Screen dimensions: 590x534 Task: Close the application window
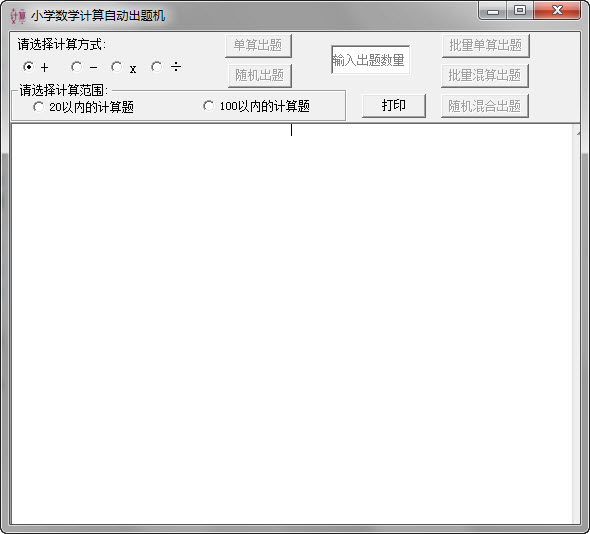(x=557, y=10)
